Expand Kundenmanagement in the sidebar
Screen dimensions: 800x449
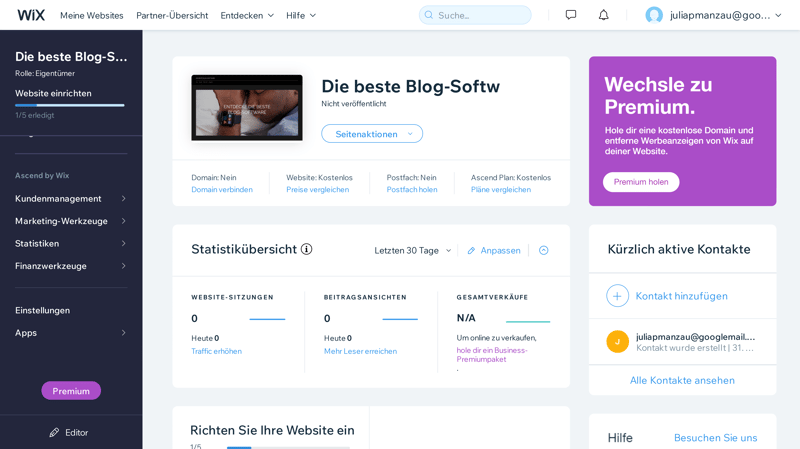[x=71, y=198]
